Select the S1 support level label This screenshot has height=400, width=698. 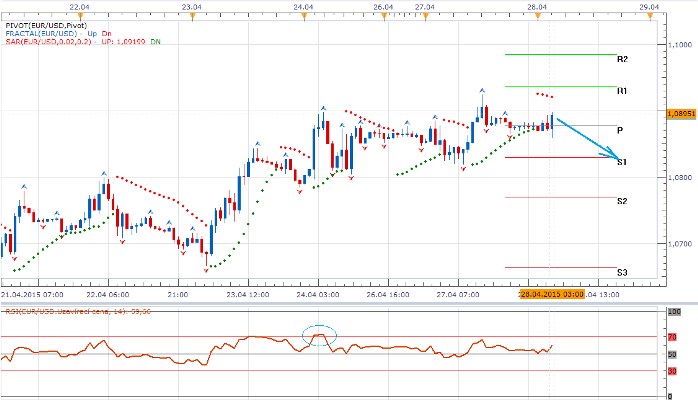[622, 161]
